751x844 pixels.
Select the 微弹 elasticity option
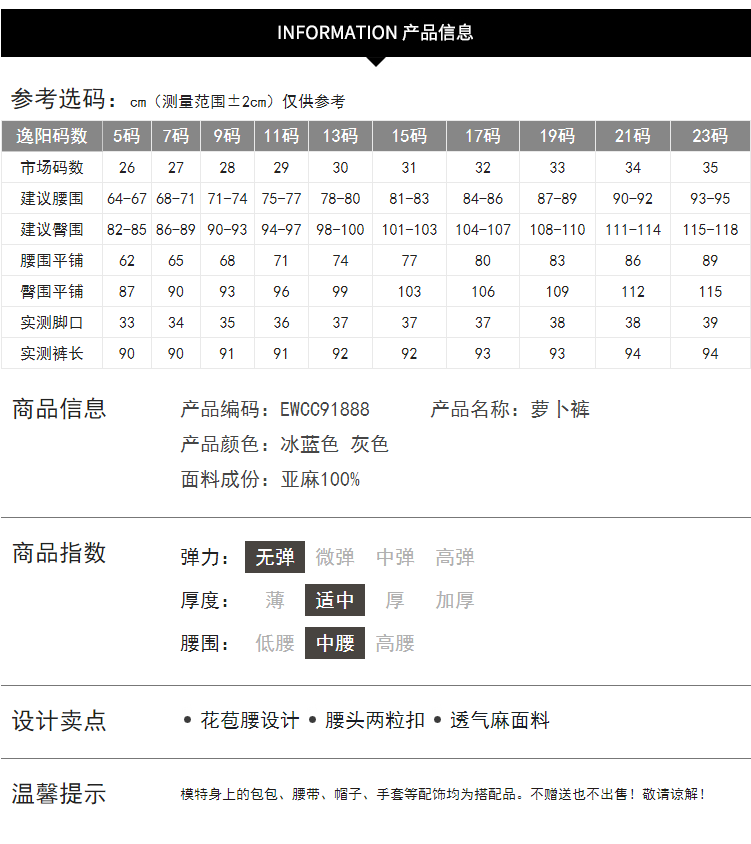click(335, 557)
